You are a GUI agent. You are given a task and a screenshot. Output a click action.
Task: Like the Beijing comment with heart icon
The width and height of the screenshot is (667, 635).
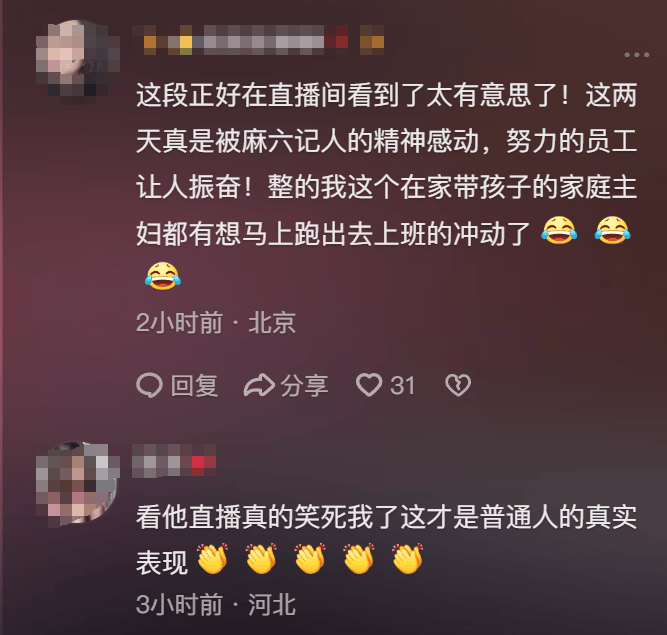[369, 385]
